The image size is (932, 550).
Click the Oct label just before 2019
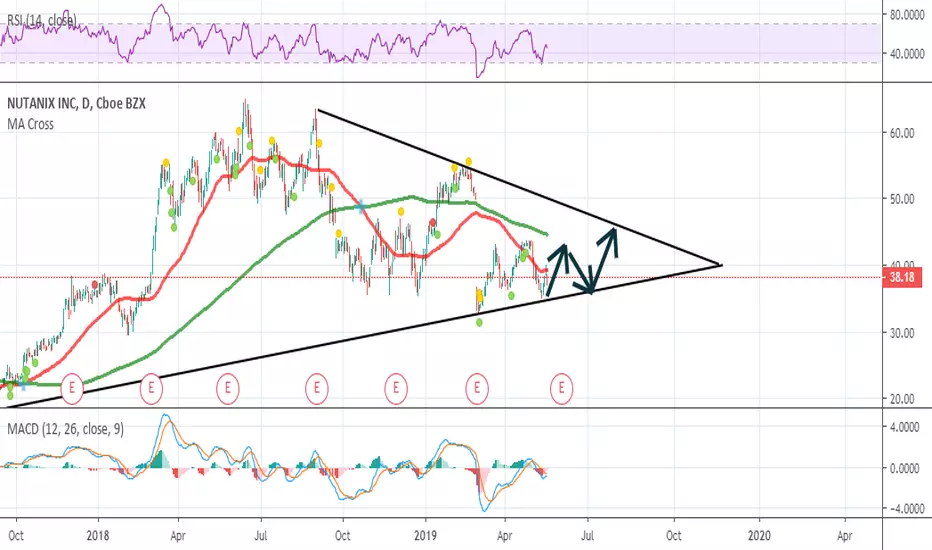coord(342,536)
